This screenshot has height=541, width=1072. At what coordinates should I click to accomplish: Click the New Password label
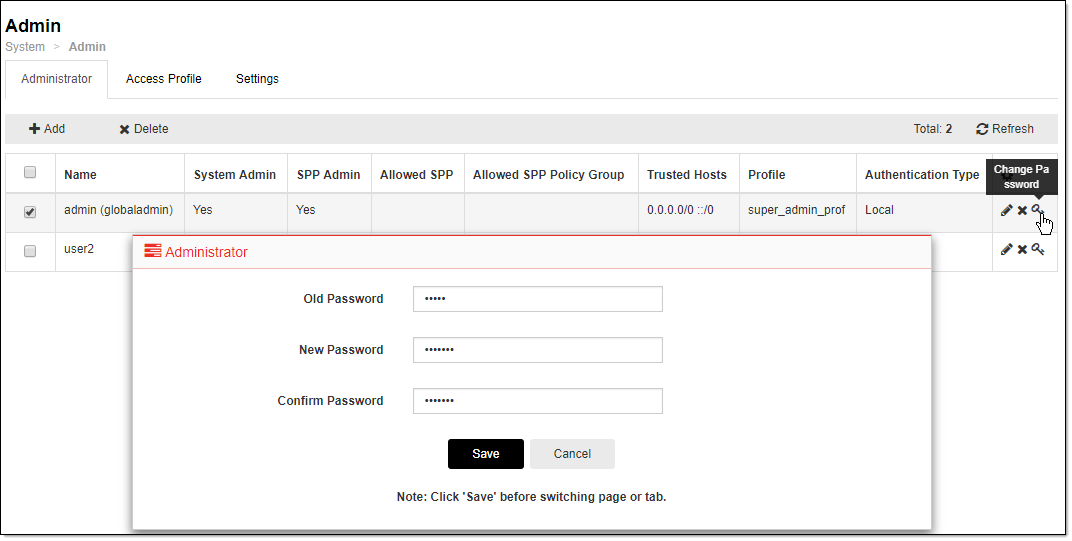pyautogui.click(x=341, y=349)
